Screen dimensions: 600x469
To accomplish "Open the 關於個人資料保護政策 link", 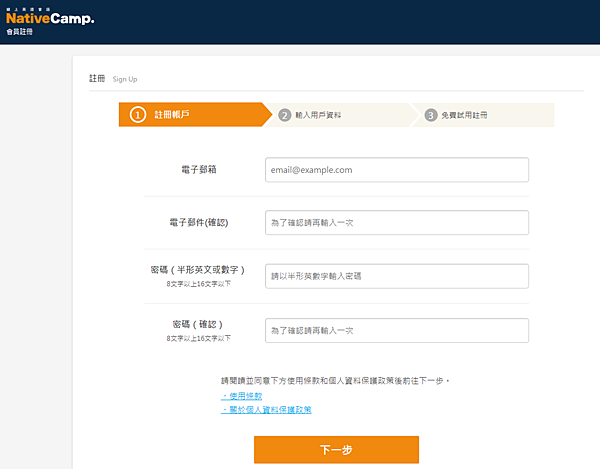I will coord(267,409).
